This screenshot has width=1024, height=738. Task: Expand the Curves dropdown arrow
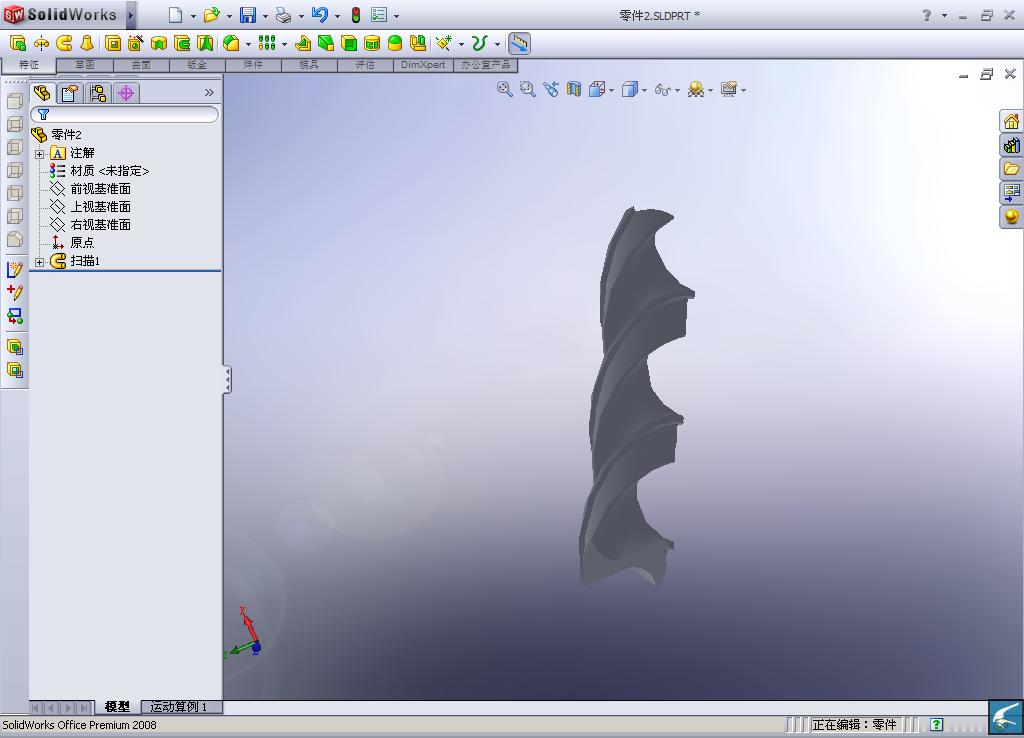497,44
